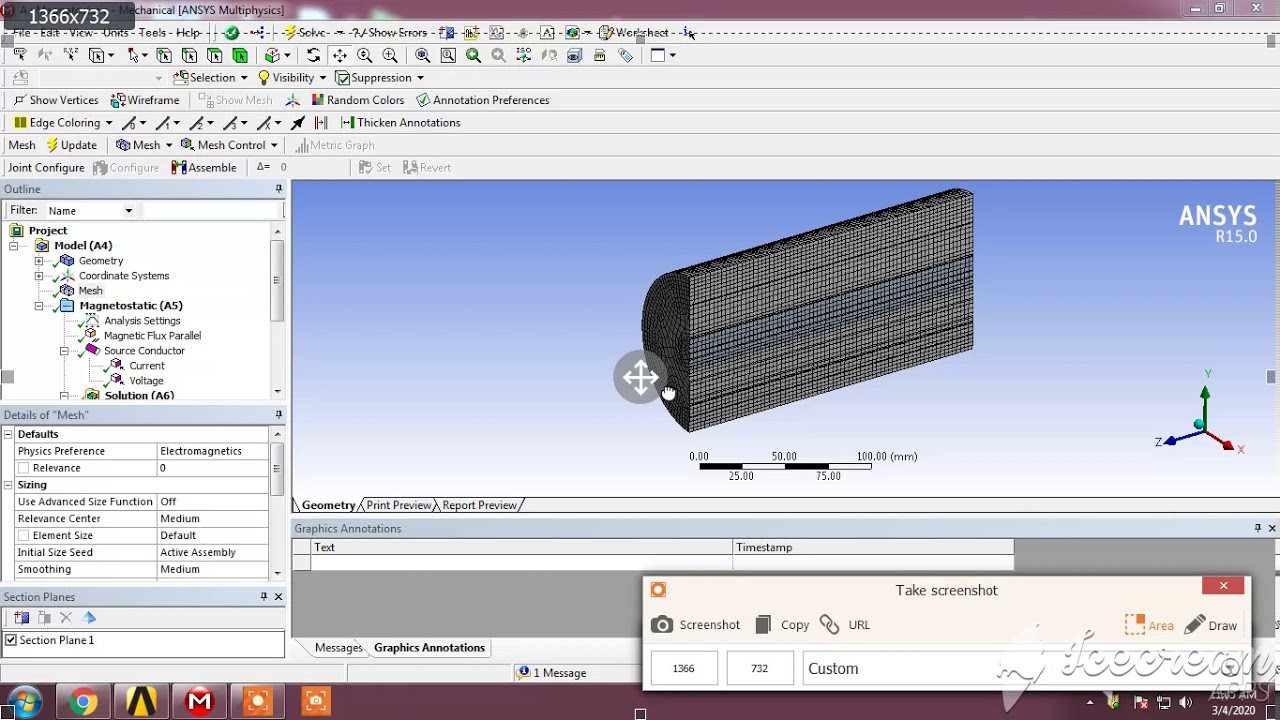Check the Element Size row checkbox
This screenshot has height=720, width=1280.
point(23,536)
